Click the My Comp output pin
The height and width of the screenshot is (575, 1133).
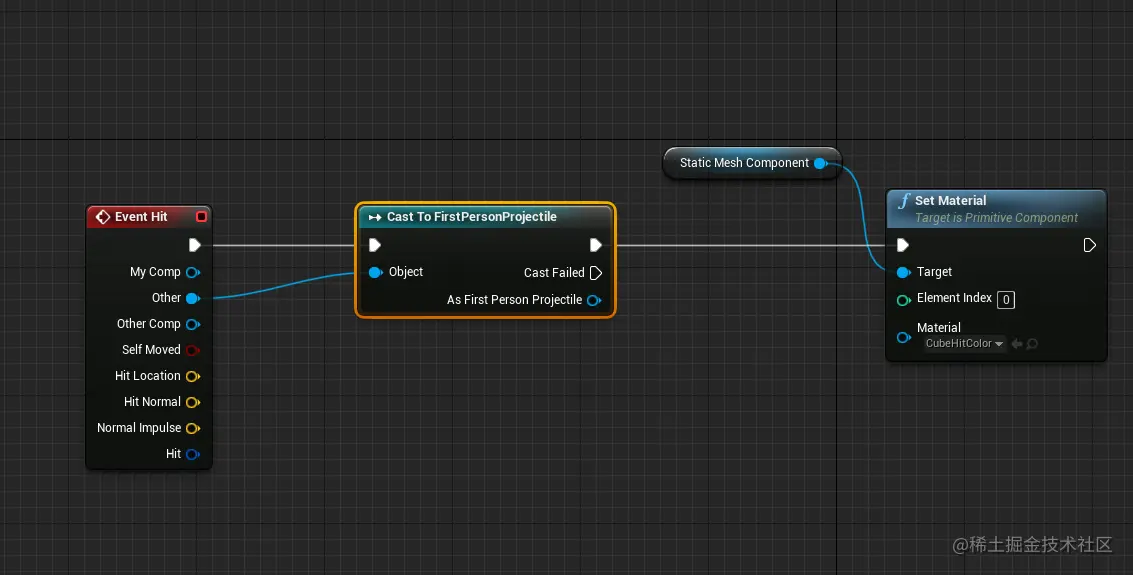193,272
